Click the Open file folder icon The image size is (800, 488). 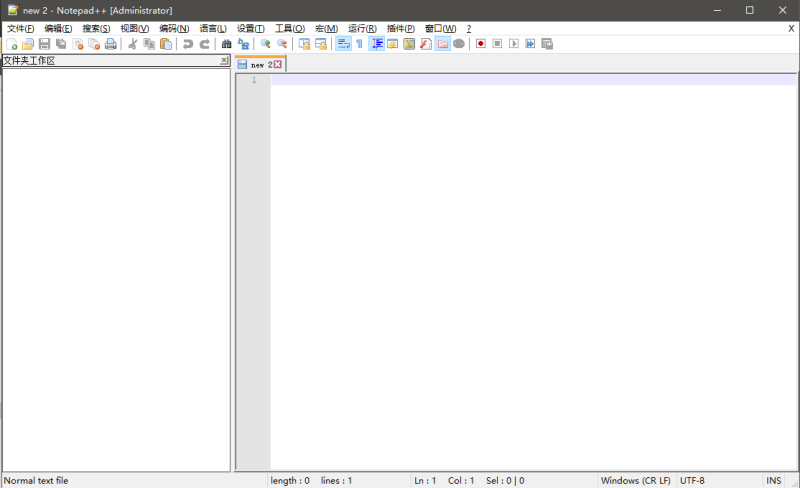pos(28,44)
